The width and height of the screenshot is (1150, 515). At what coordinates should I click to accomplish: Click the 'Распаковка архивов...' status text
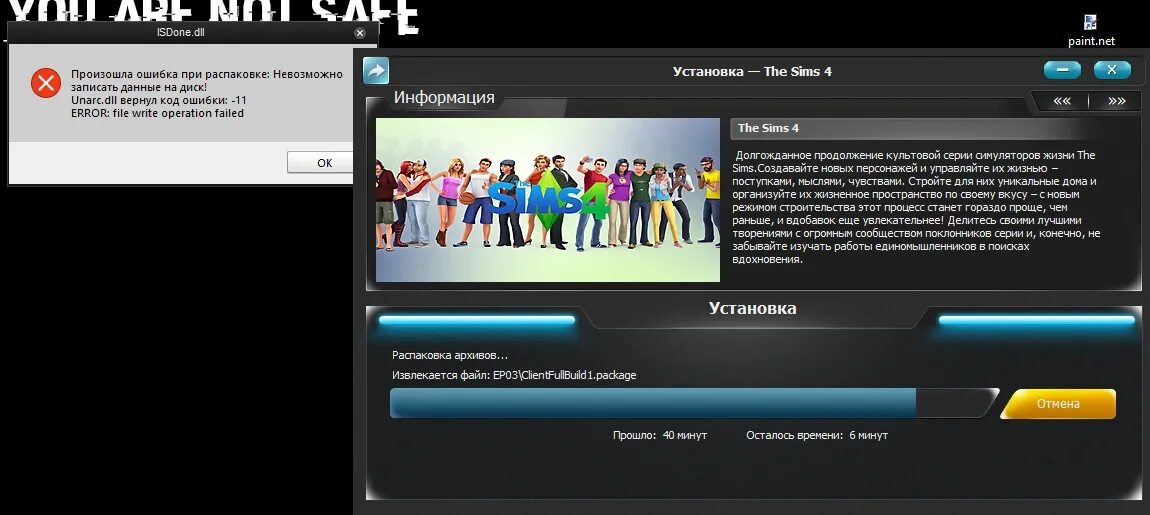[450, 355]
